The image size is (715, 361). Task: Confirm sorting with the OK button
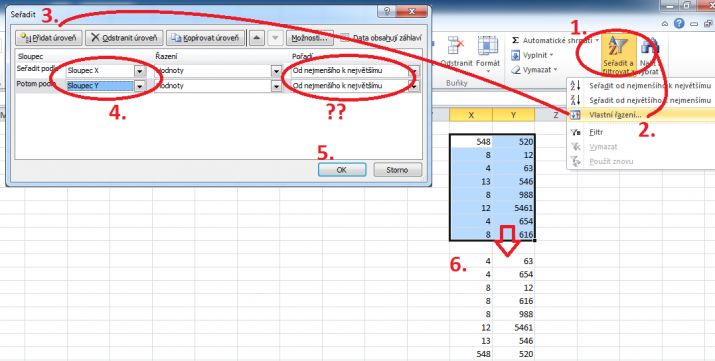click(342, 170)
